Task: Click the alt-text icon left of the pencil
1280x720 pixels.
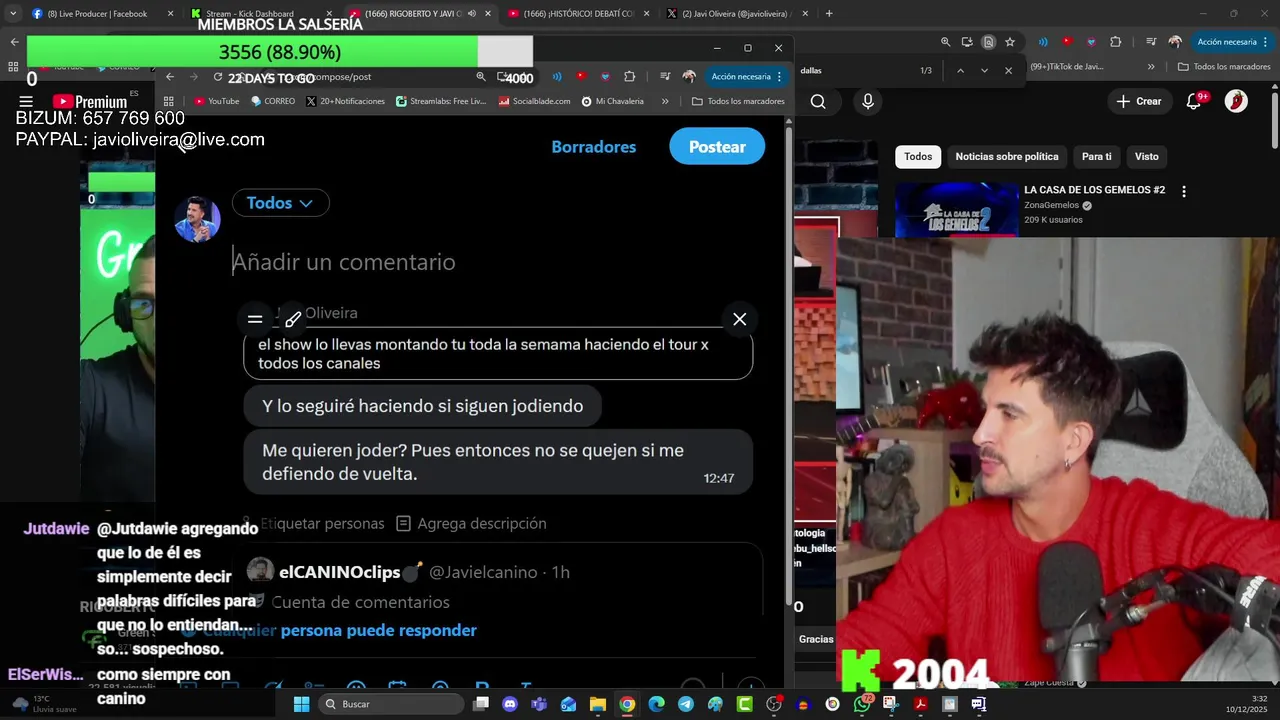Action: [x=255, y=319]
